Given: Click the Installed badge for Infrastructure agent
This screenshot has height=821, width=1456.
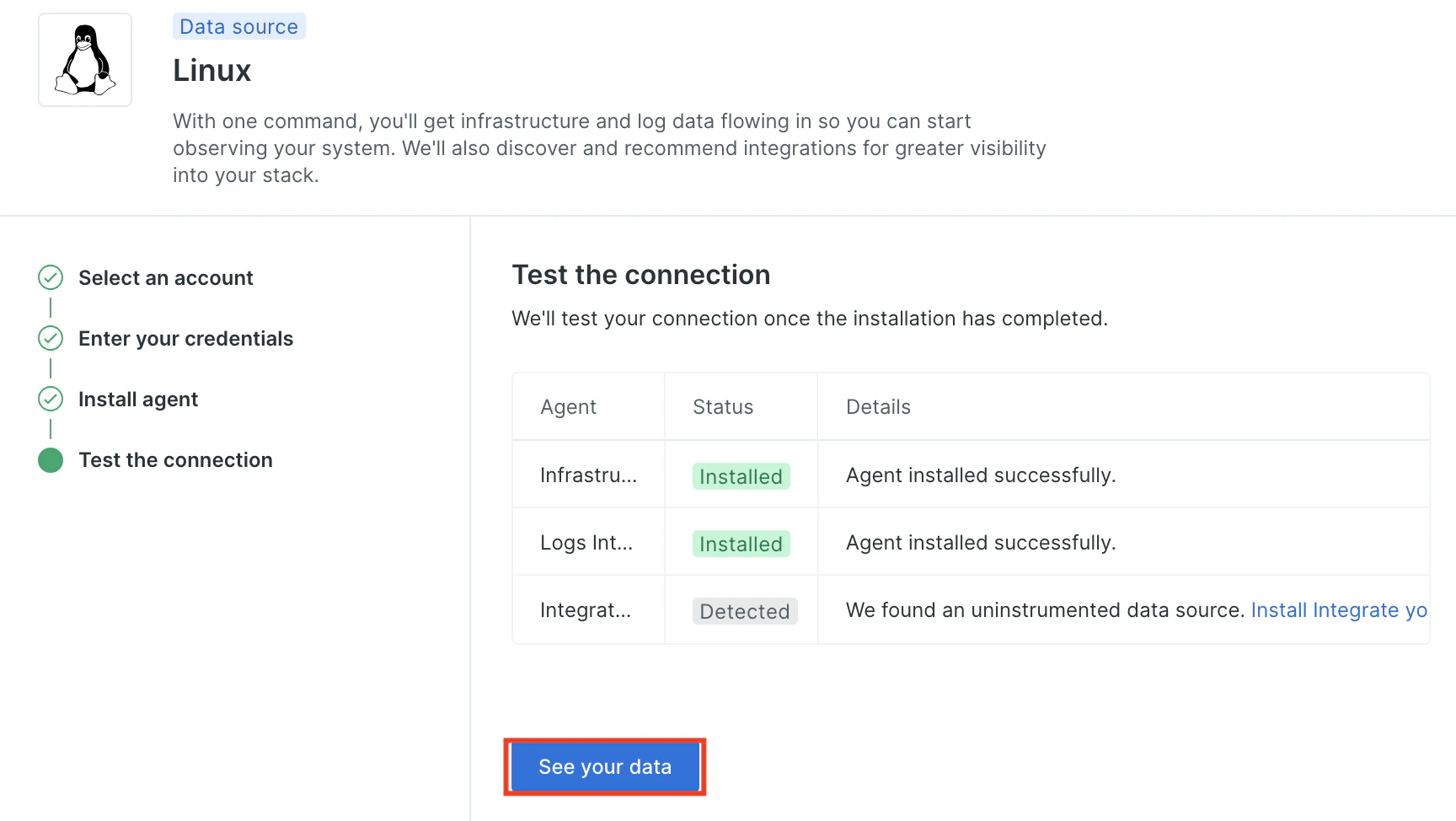Looking at the screenshot, I should tap(741, 476).
